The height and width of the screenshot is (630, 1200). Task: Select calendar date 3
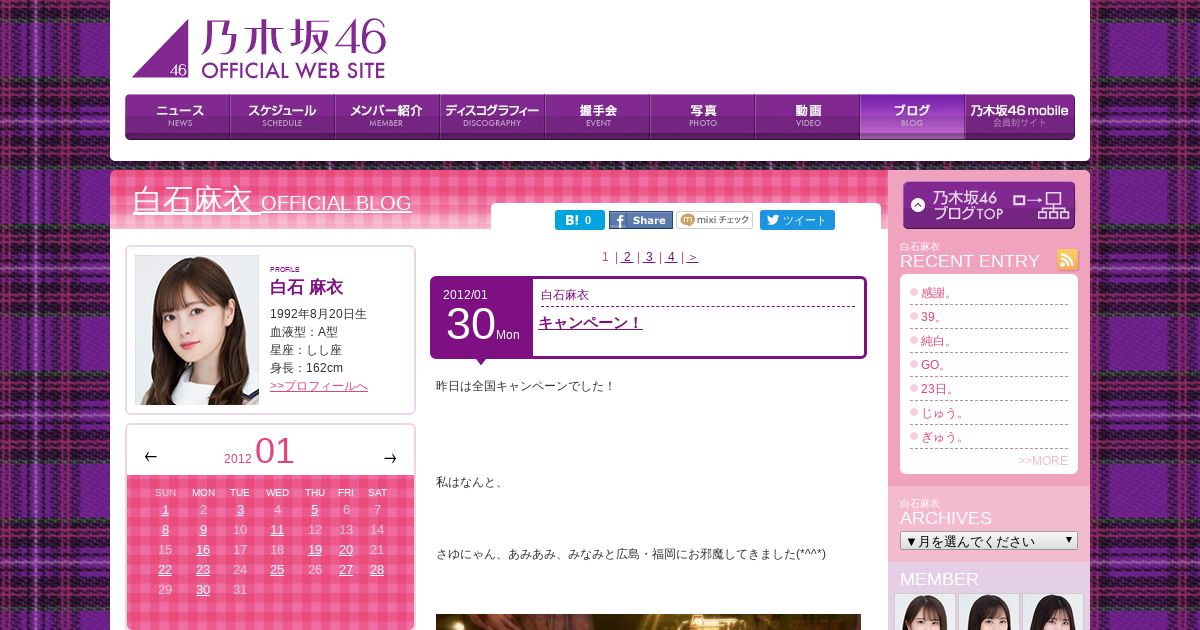[240, 510]
